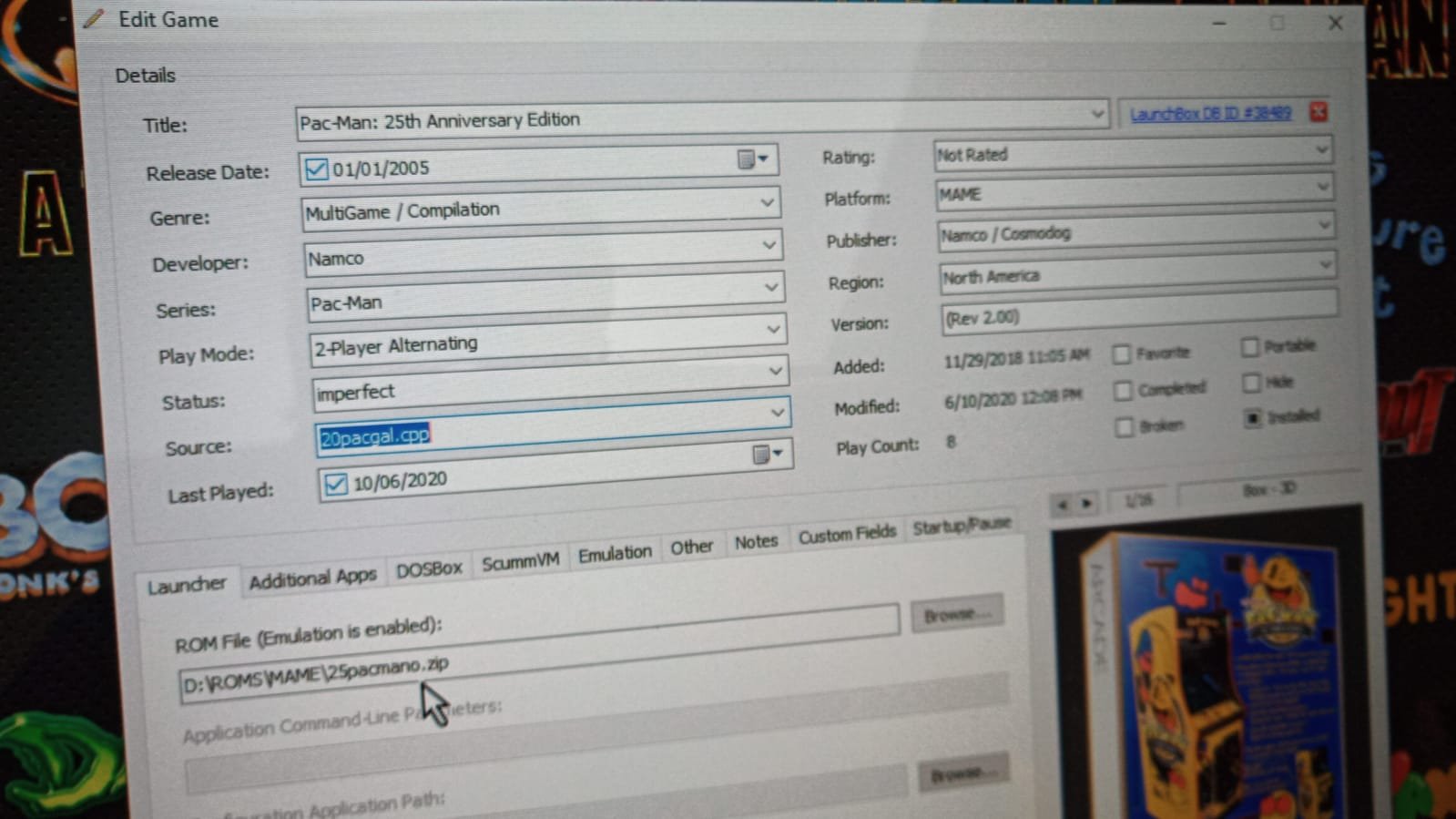Click the Version text field
Viewport: 1456px width, 819px height.
click(1138, 312)
